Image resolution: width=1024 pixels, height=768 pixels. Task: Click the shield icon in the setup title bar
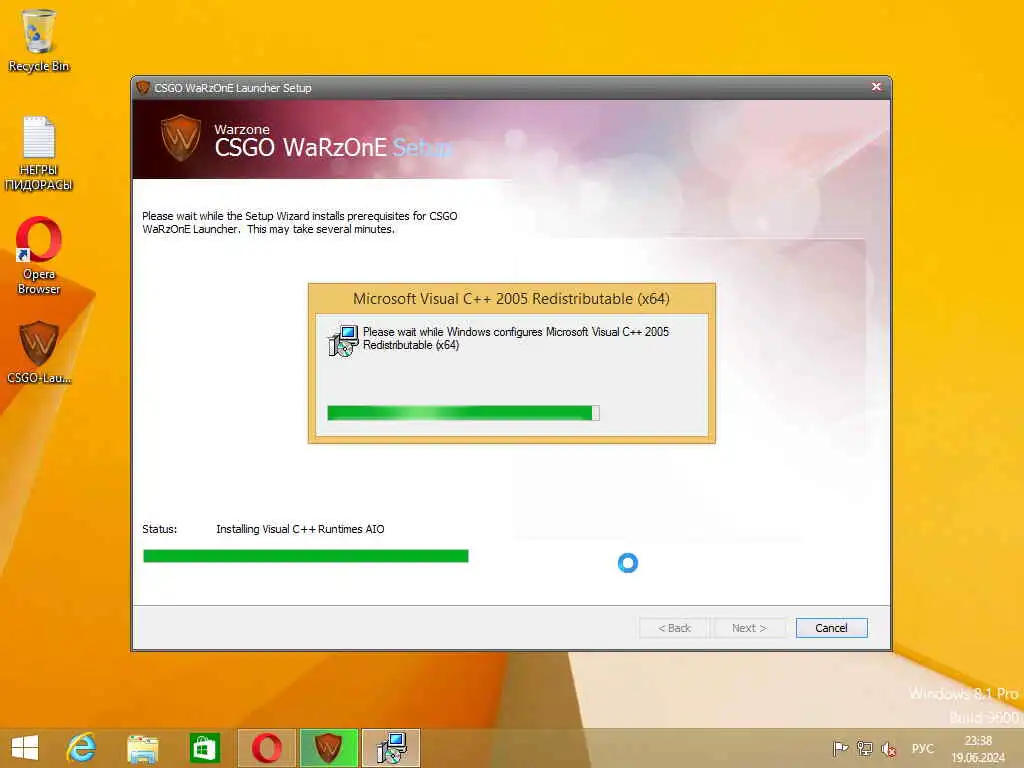tap(143, 88)
